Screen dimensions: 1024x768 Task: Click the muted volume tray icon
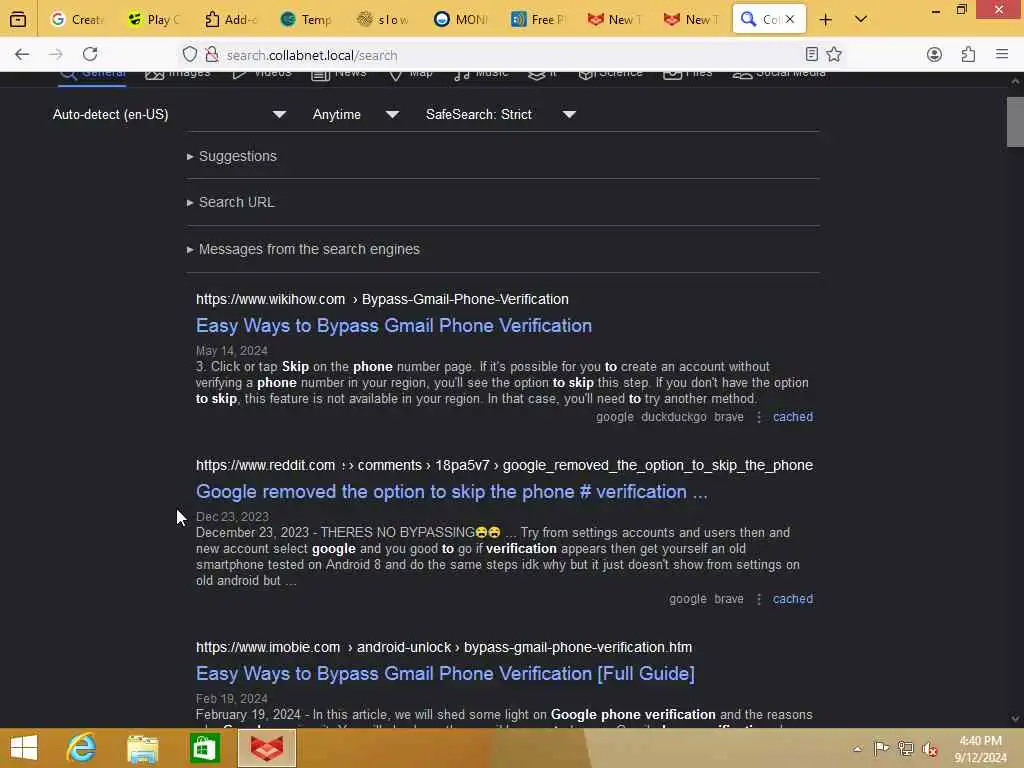[x=929, y=749]
